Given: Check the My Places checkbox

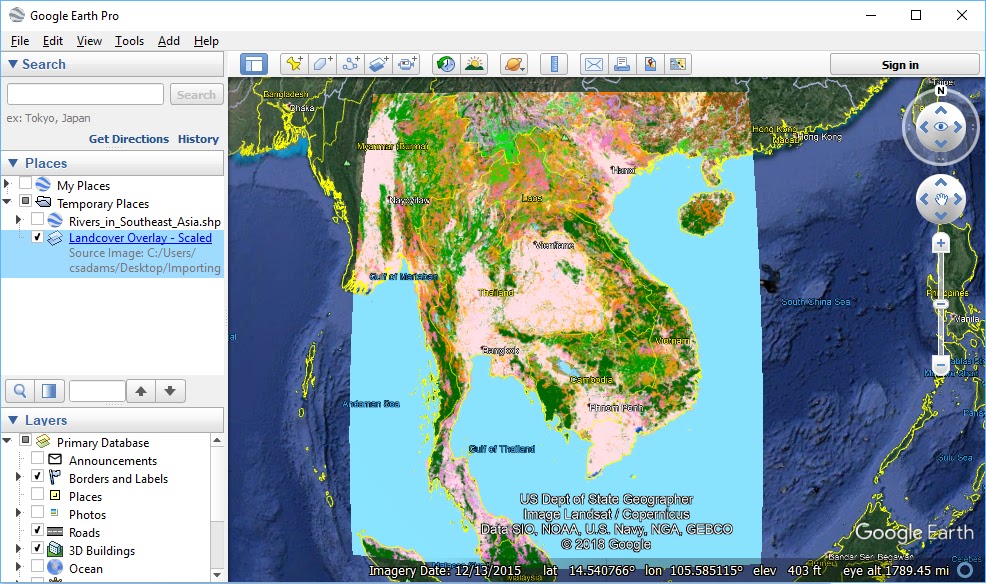Looking at the screenshot, I should 25,183.
